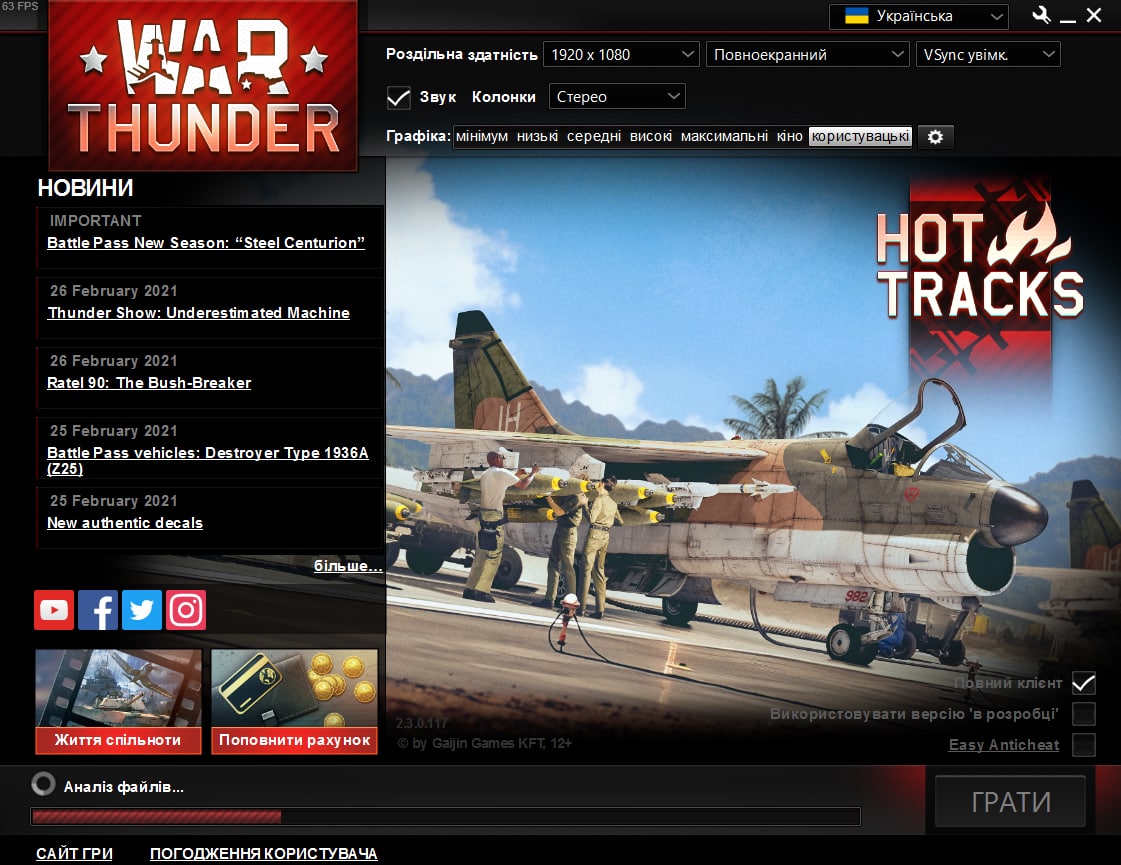Screen dimensions: 1121x865
Task: Open the Easy Anticheat link text
Action: [1004, 745]
